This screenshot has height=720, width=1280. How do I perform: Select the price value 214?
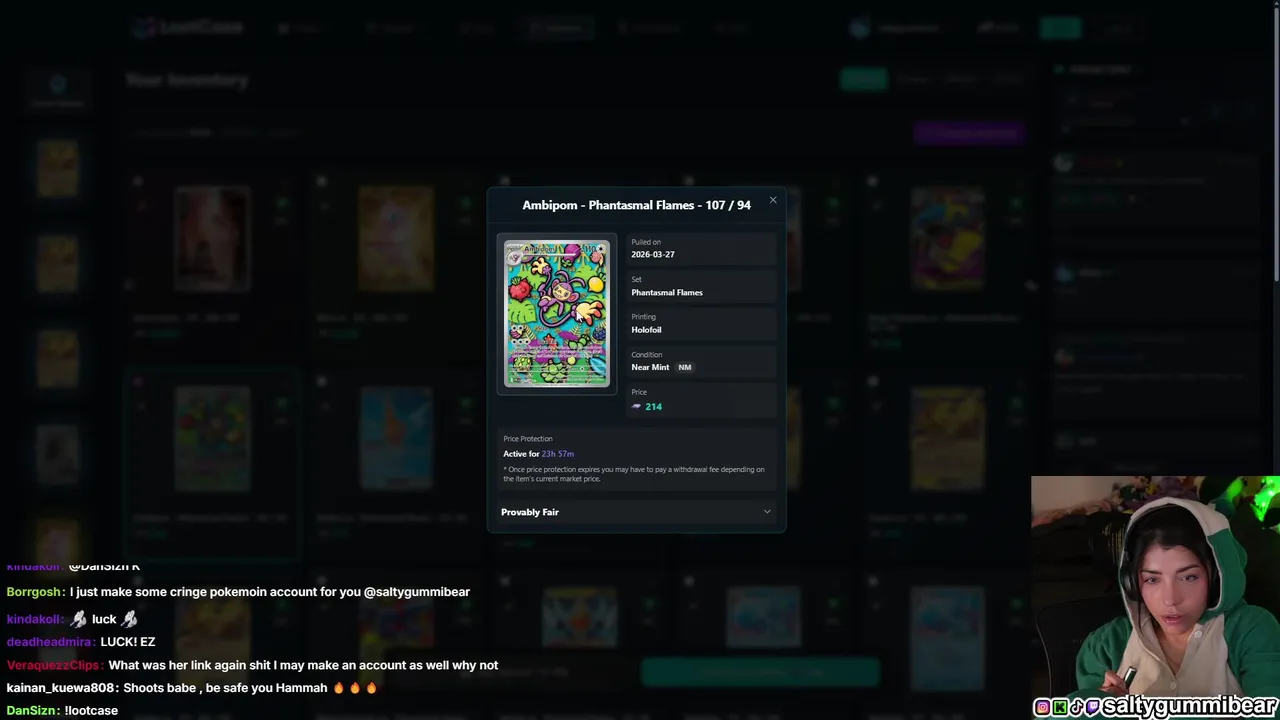pos(654,407)
